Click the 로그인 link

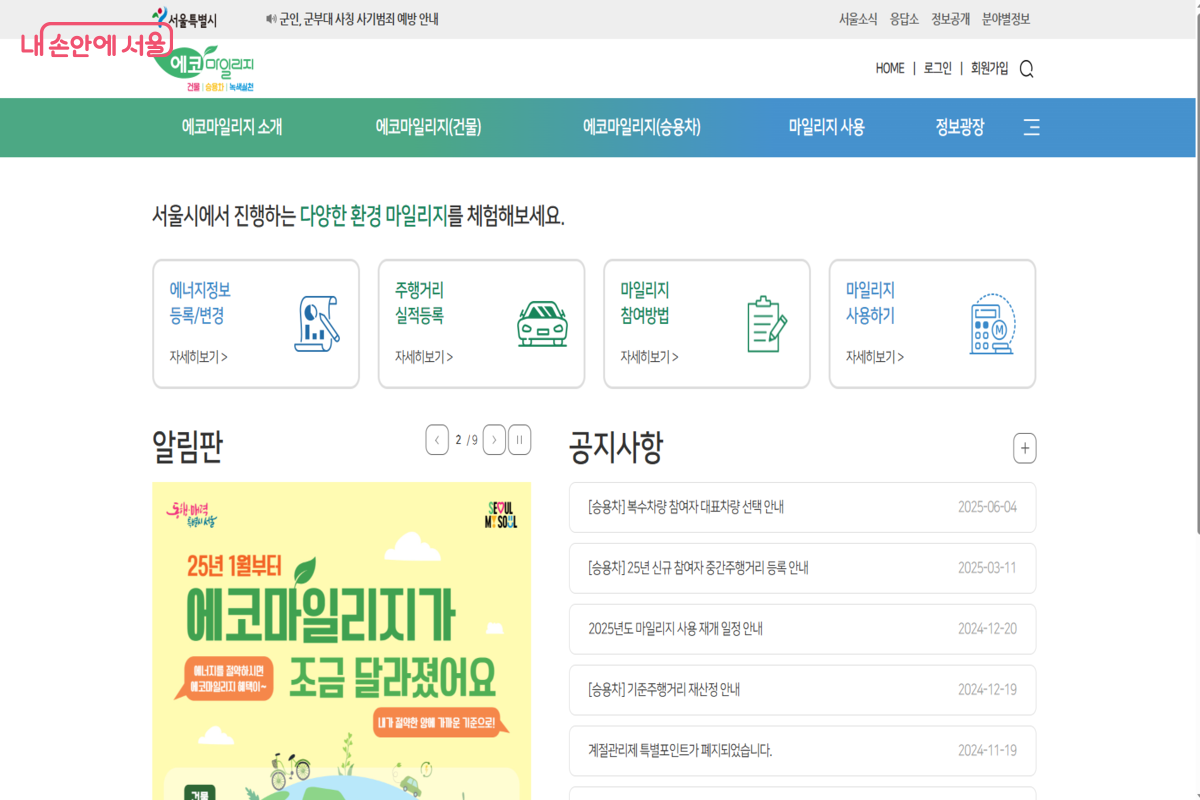click(x=938, y=68)
